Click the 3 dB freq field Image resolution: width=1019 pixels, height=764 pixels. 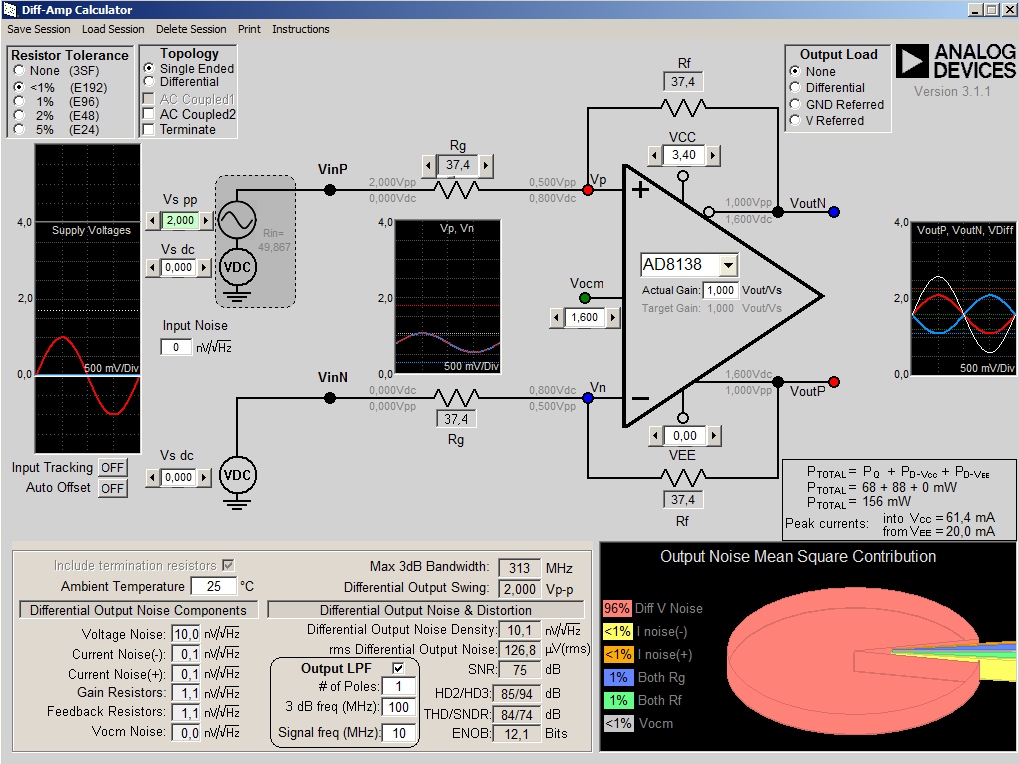click(398, 707)
